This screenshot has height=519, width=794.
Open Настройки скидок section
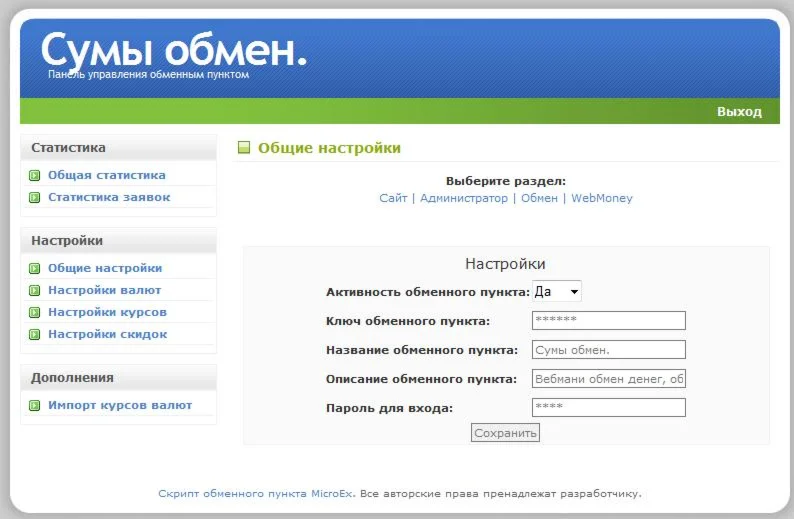click(107, 334)
